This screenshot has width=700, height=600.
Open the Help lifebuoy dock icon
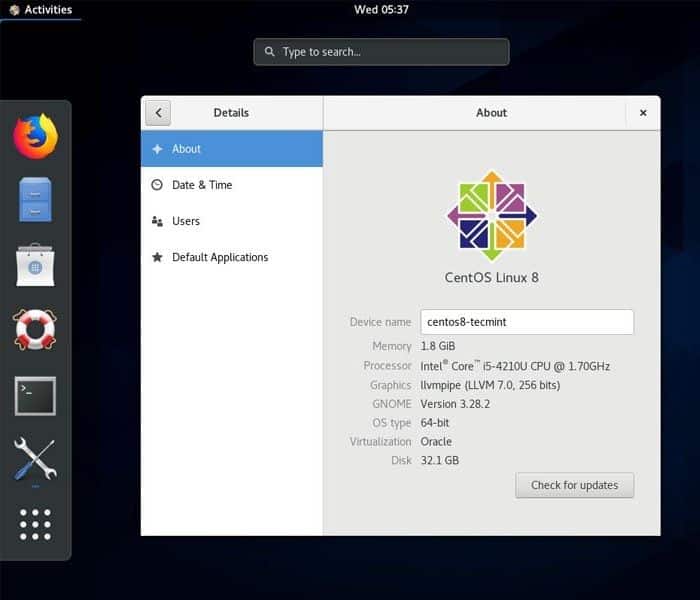(35, 329)
